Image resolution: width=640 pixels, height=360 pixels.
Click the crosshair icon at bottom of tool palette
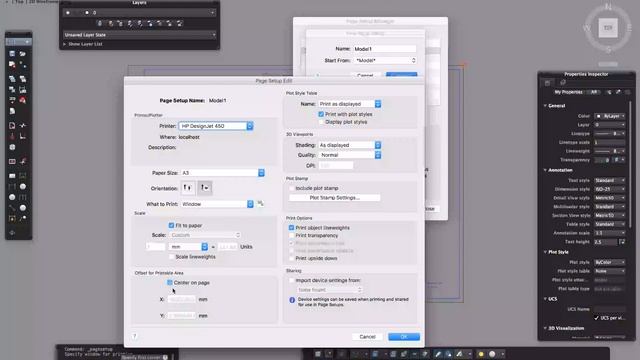click(12, 233)
